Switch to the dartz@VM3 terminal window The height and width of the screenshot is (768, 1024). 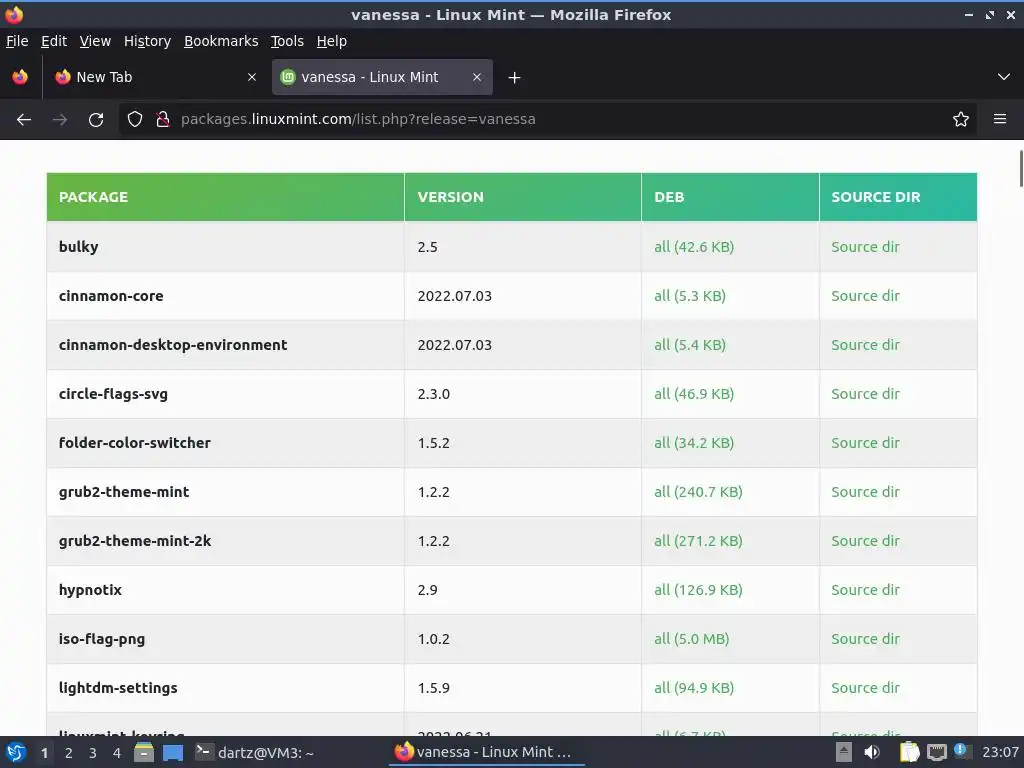(x=255, y=753)
